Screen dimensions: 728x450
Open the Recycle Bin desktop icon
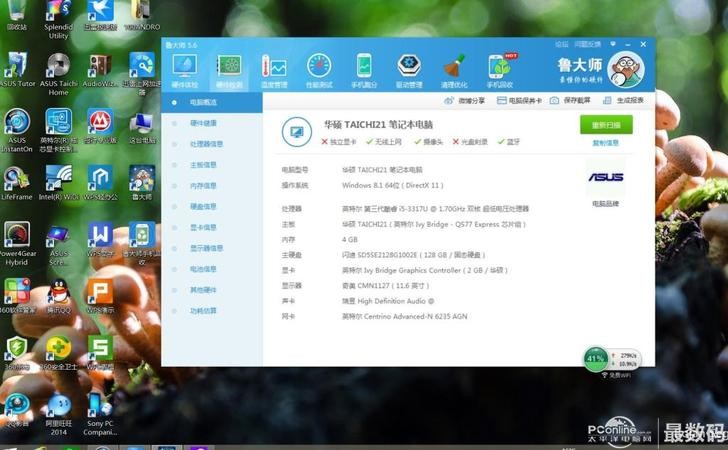[x=17, y=16]
